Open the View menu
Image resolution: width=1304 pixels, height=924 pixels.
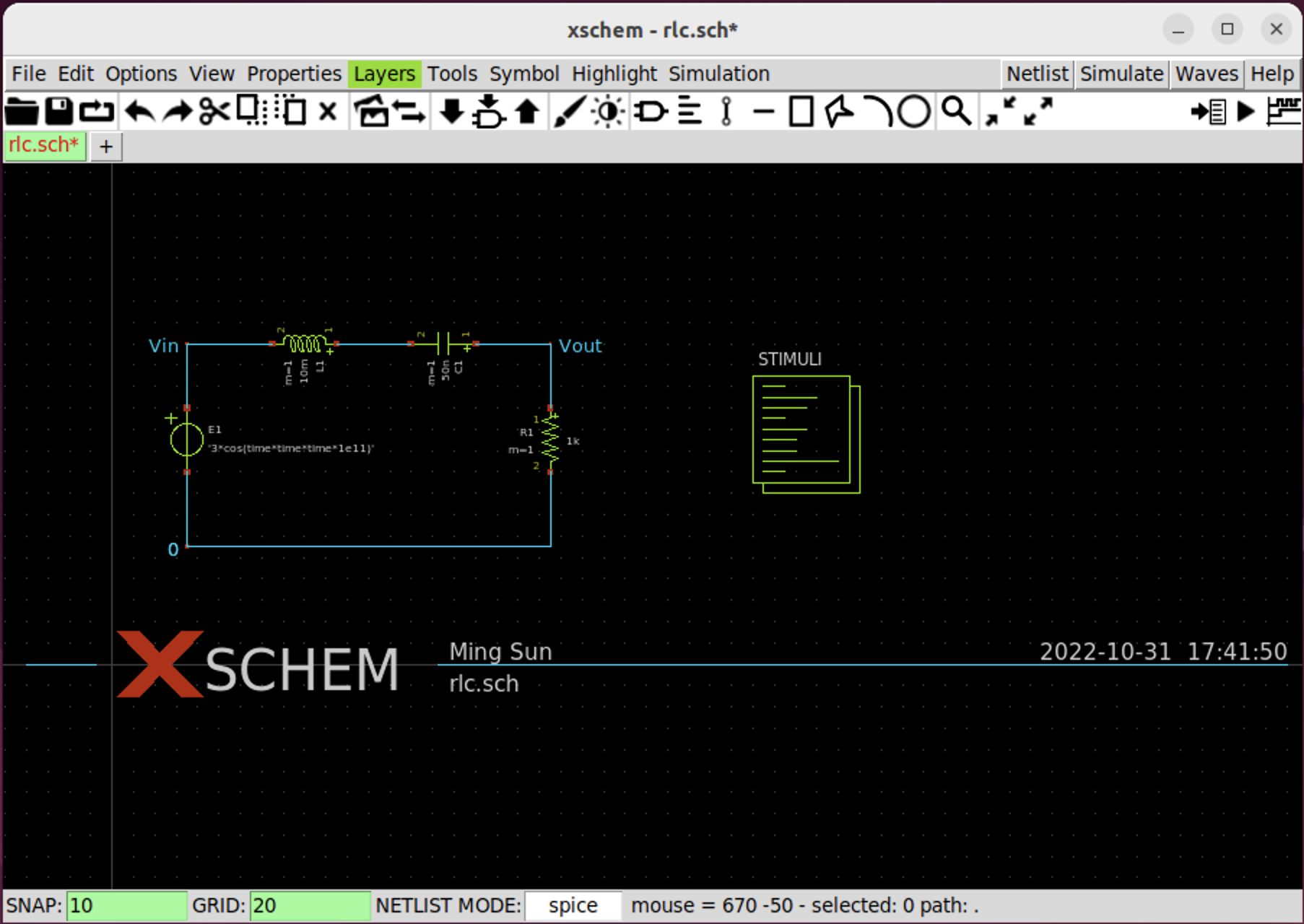pos(212,74)
